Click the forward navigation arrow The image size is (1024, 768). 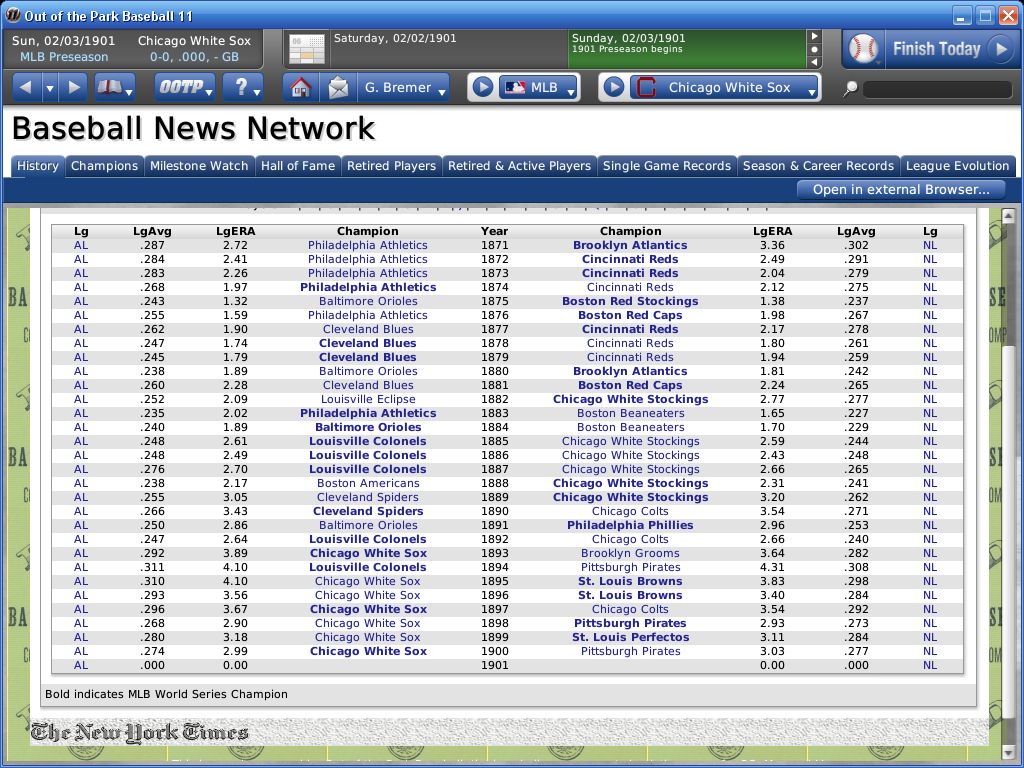[71, 87]
